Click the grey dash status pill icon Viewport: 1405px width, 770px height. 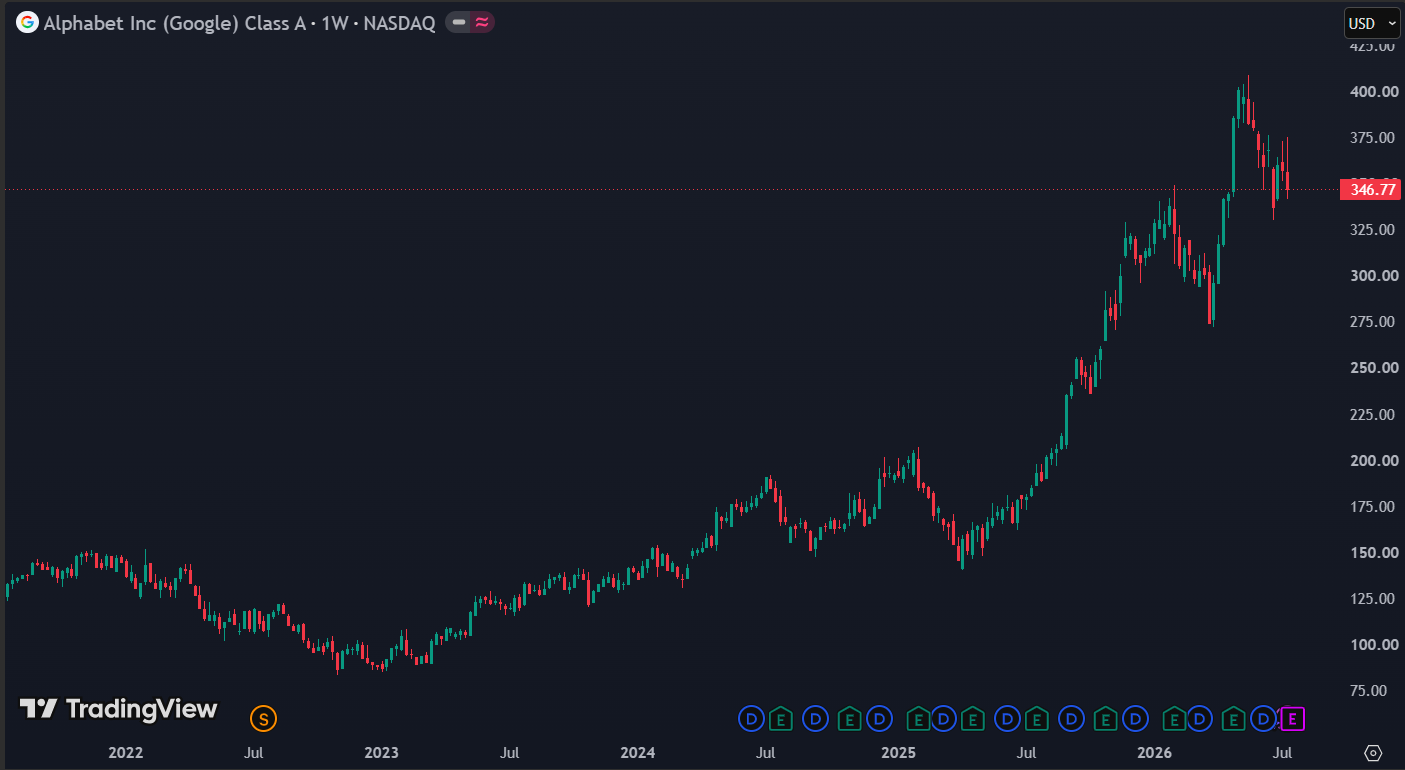pos(458,22)
